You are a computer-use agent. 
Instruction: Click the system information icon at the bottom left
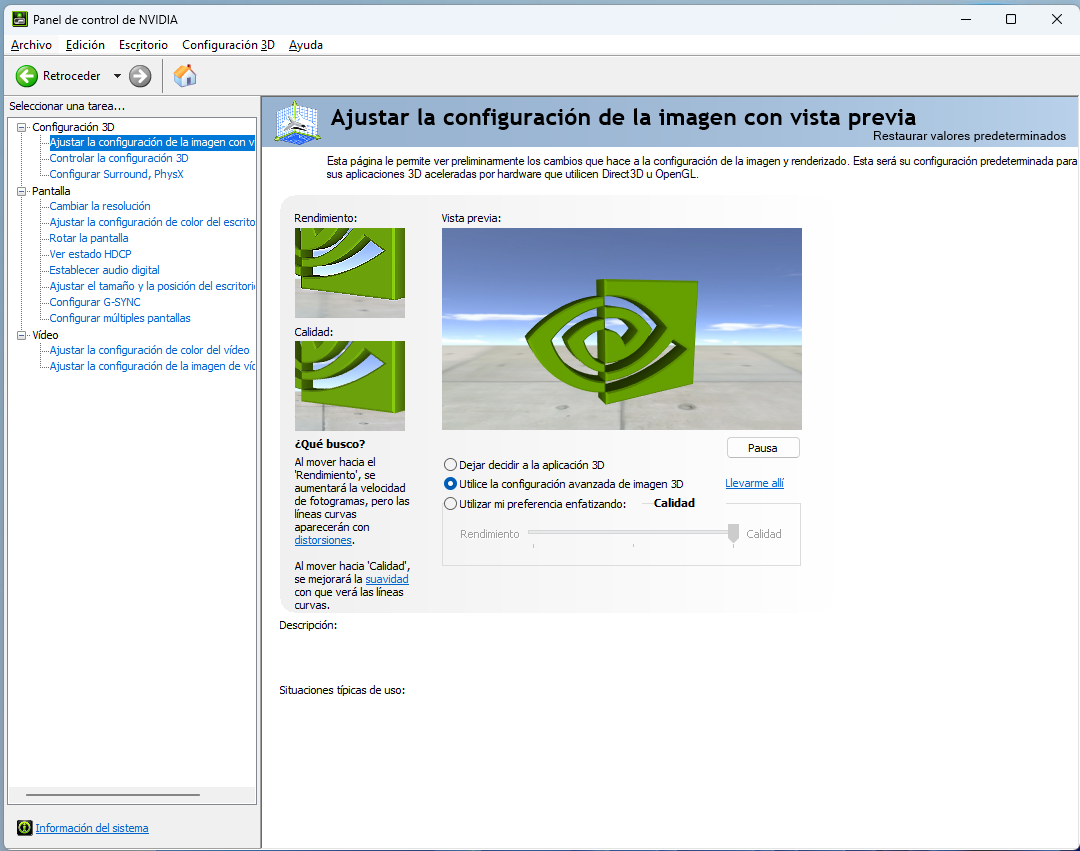pos(25,828)
